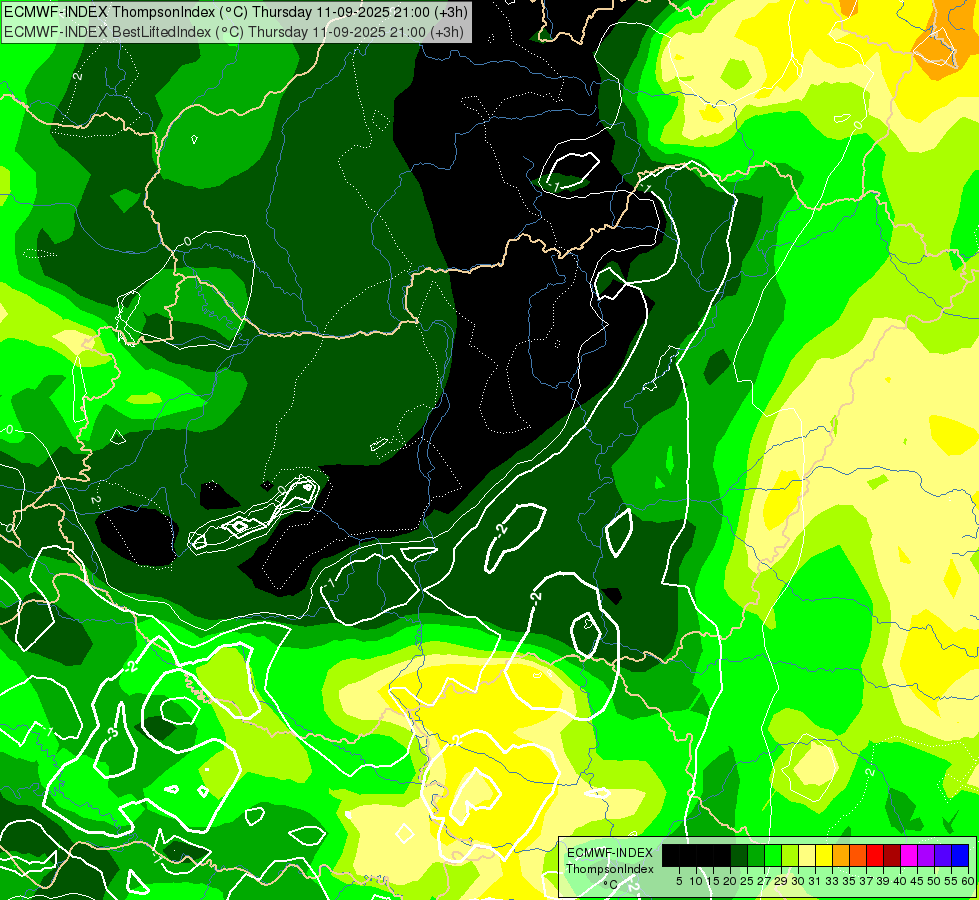Image resolution: width=979 pixels, height=900 pixels.
Task: Click the pale yellow 30-31 legend swatch
Action: pos(807,855)
